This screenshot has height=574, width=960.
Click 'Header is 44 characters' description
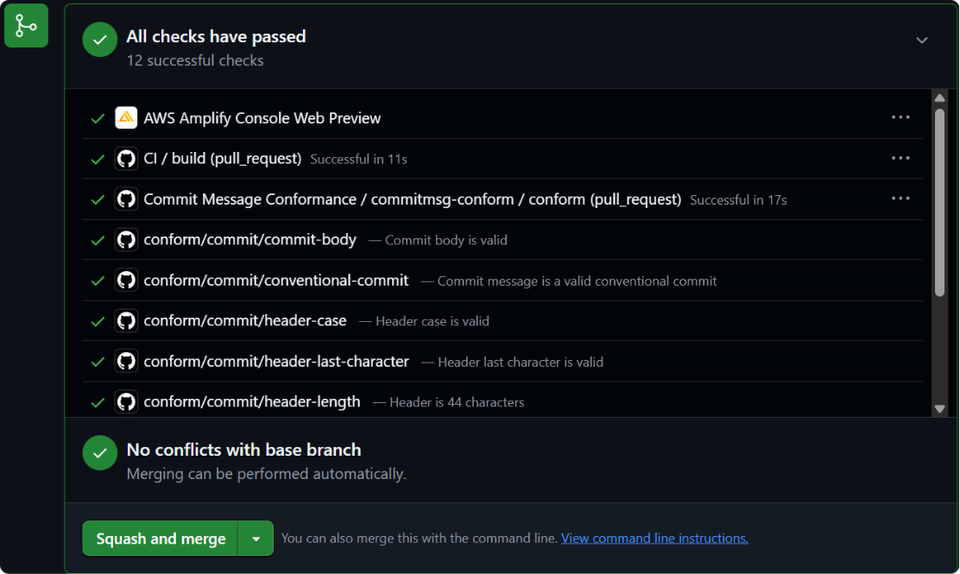pos(457,403)
